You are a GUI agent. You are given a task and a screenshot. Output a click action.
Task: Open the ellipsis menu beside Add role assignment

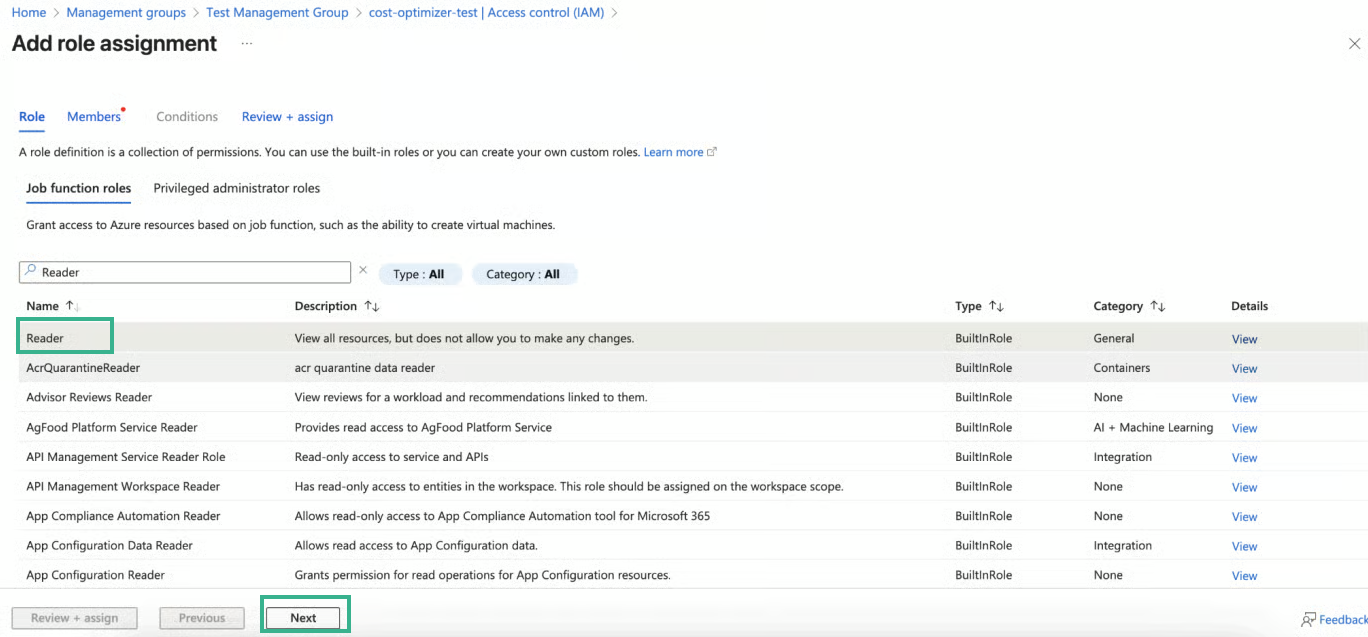(246, 44)
